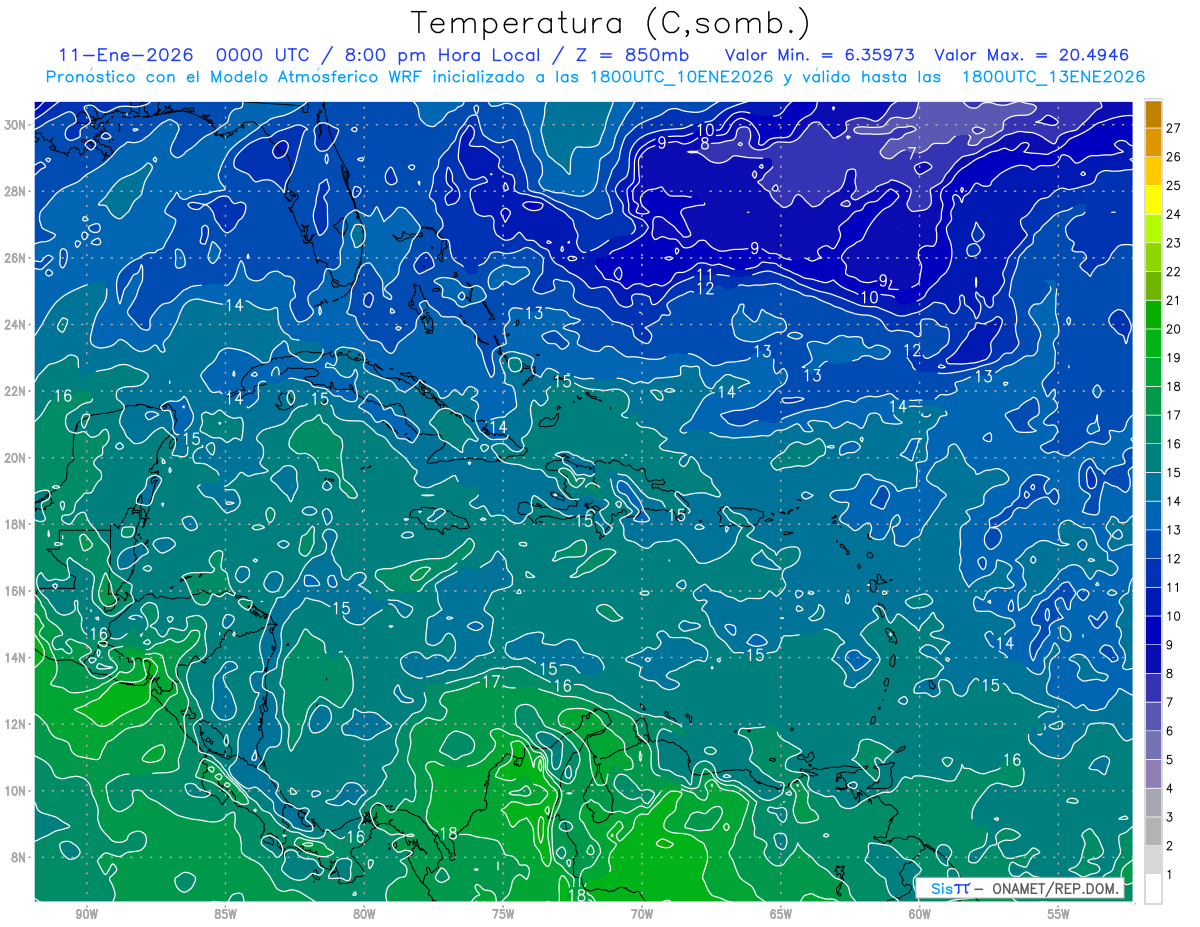Click the "19" value on the color scale
The height and width of the screenshot is (927, 1200).
[1173, 358]
